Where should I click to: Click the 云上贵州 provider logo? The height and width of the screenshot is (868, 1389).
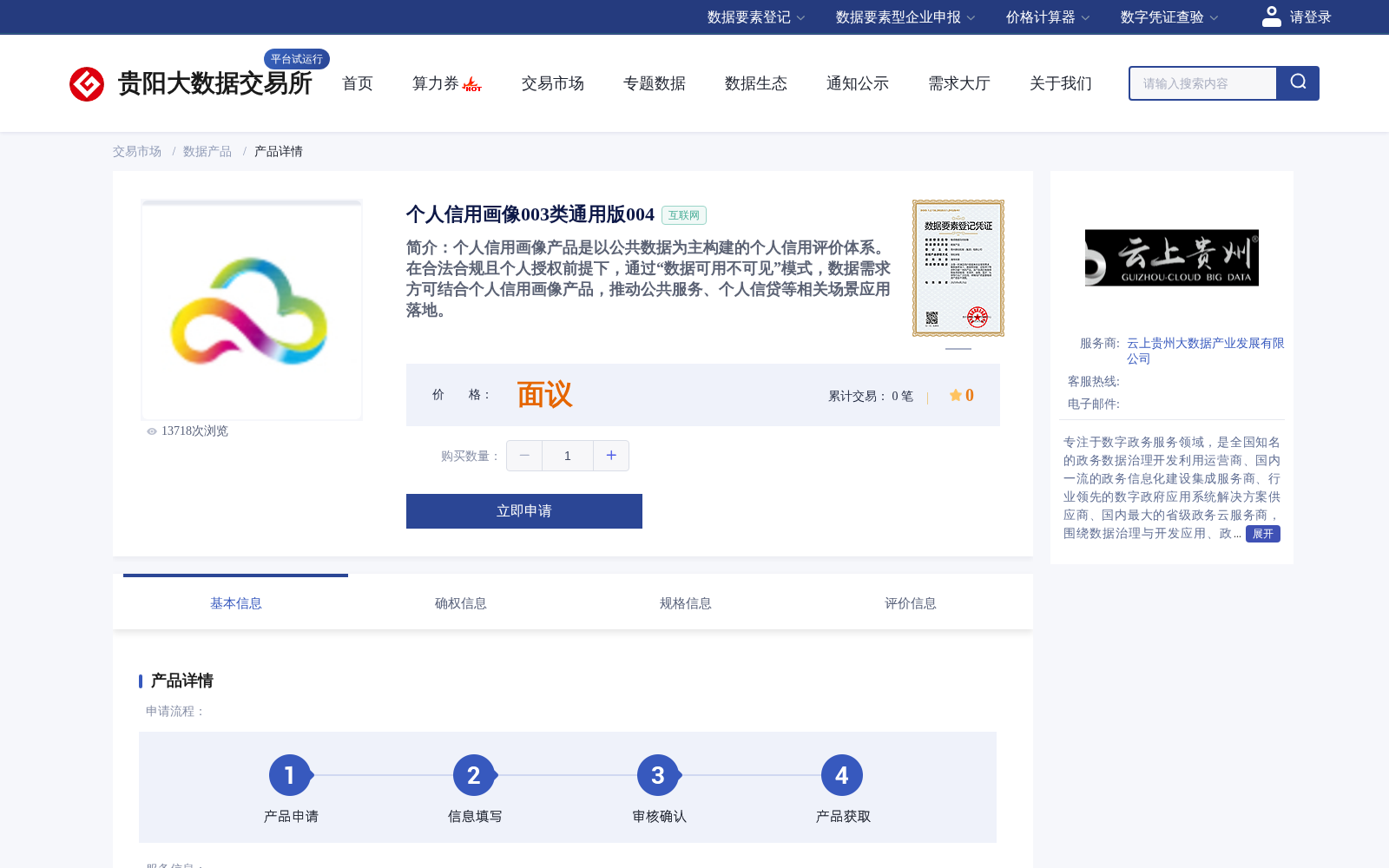click(x=1172, y=258)
